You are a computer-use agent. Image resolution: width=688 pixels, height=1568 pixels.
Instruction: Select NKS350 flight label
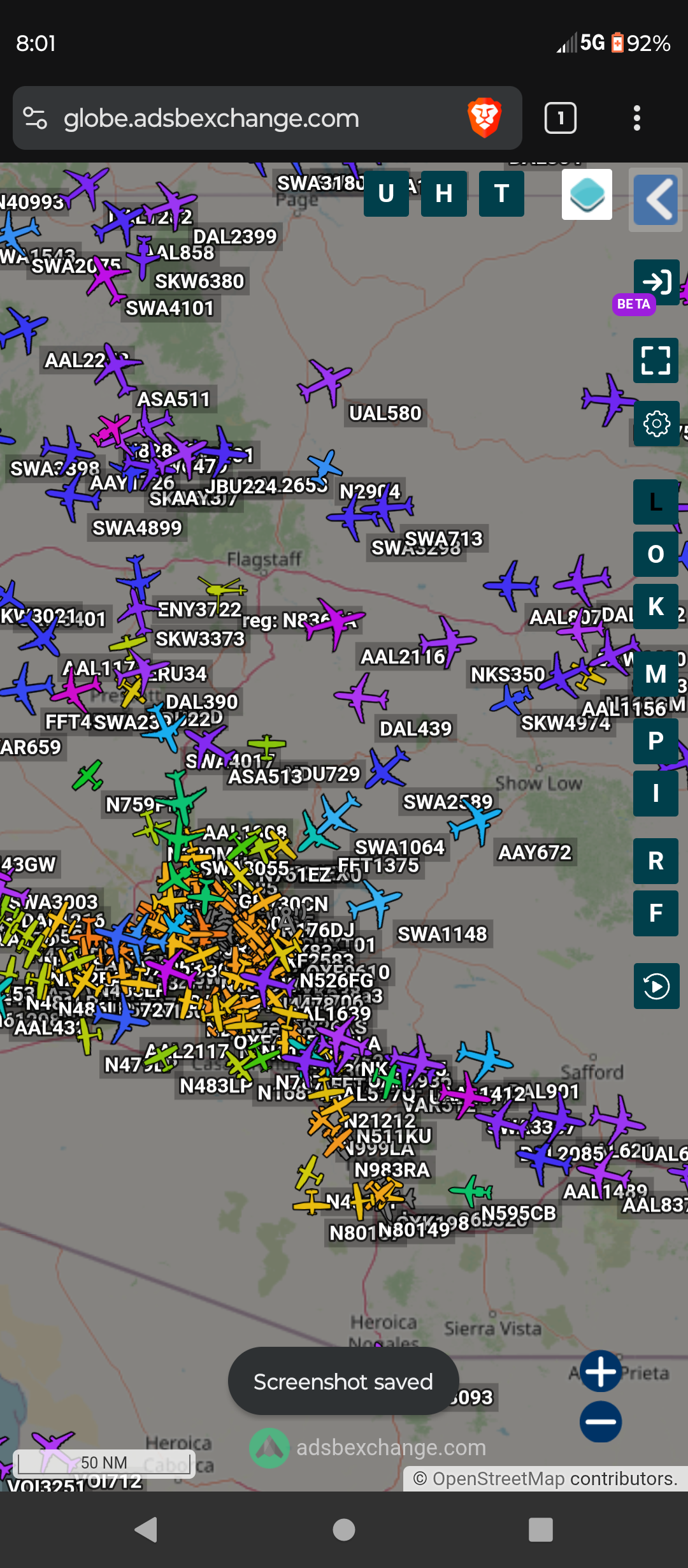(x=508, y=674)
